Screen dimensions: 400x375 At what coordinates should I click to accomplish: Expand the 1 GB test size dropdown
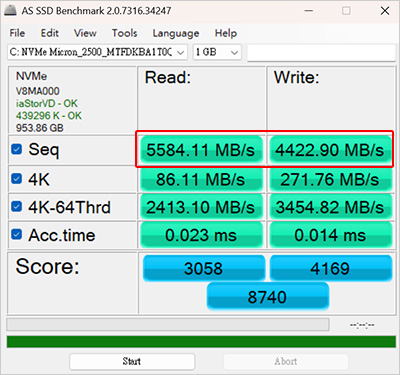[x=217, y=52]
